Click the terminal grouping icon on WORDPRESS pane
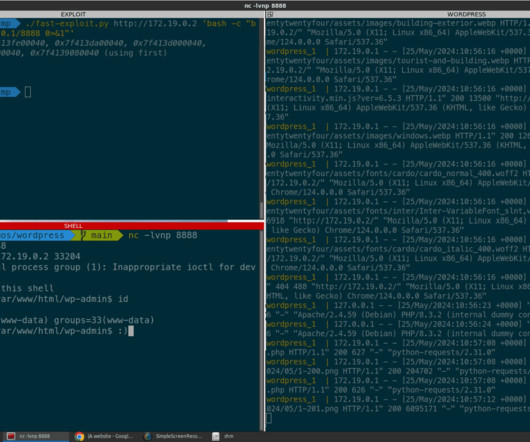530x442 pixels. pyautogui.click(x=270, y=14)
